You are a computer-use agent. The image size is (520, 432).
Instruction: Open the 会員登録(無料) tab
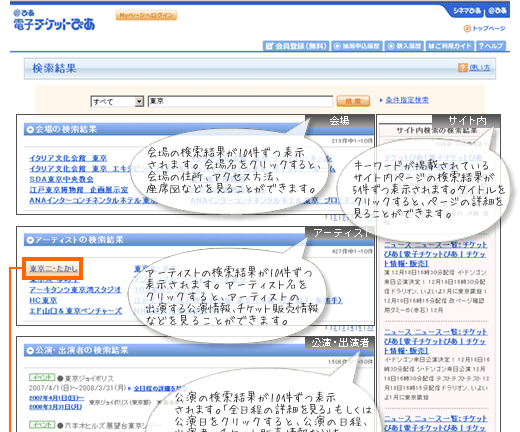(296, 46)
